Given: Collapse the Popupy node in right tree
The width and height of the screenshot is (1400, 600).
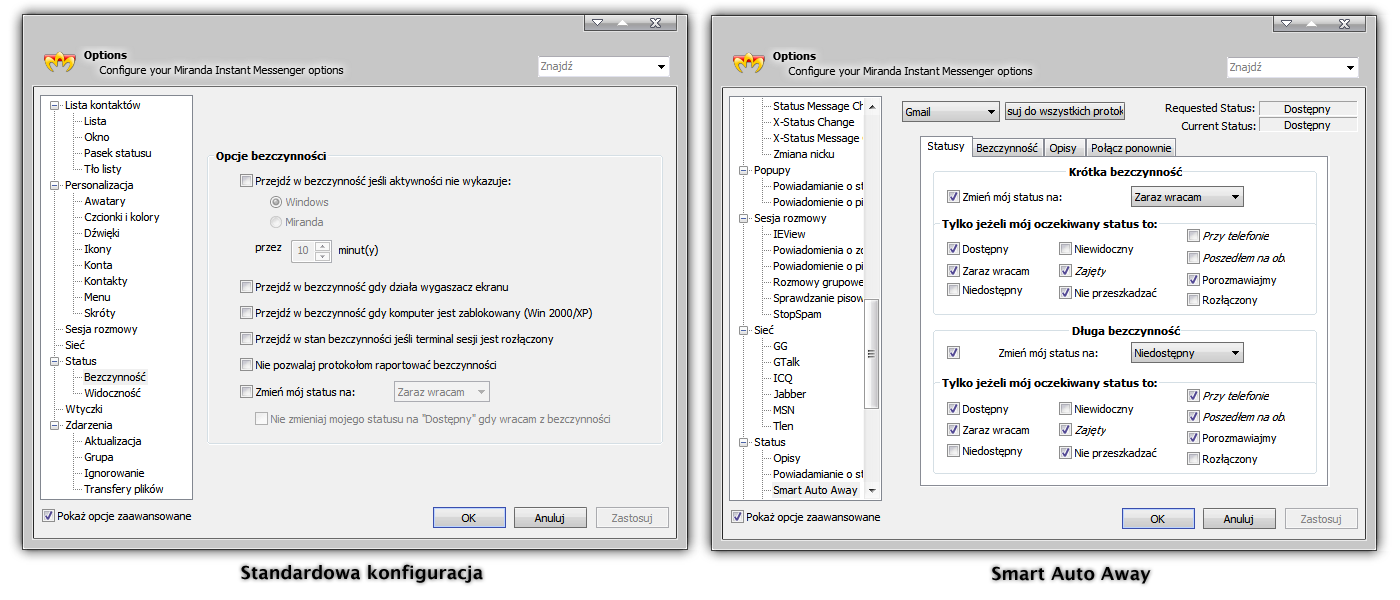Looking at the screenshot, I should pyautogui.click(x=744, y=170).
